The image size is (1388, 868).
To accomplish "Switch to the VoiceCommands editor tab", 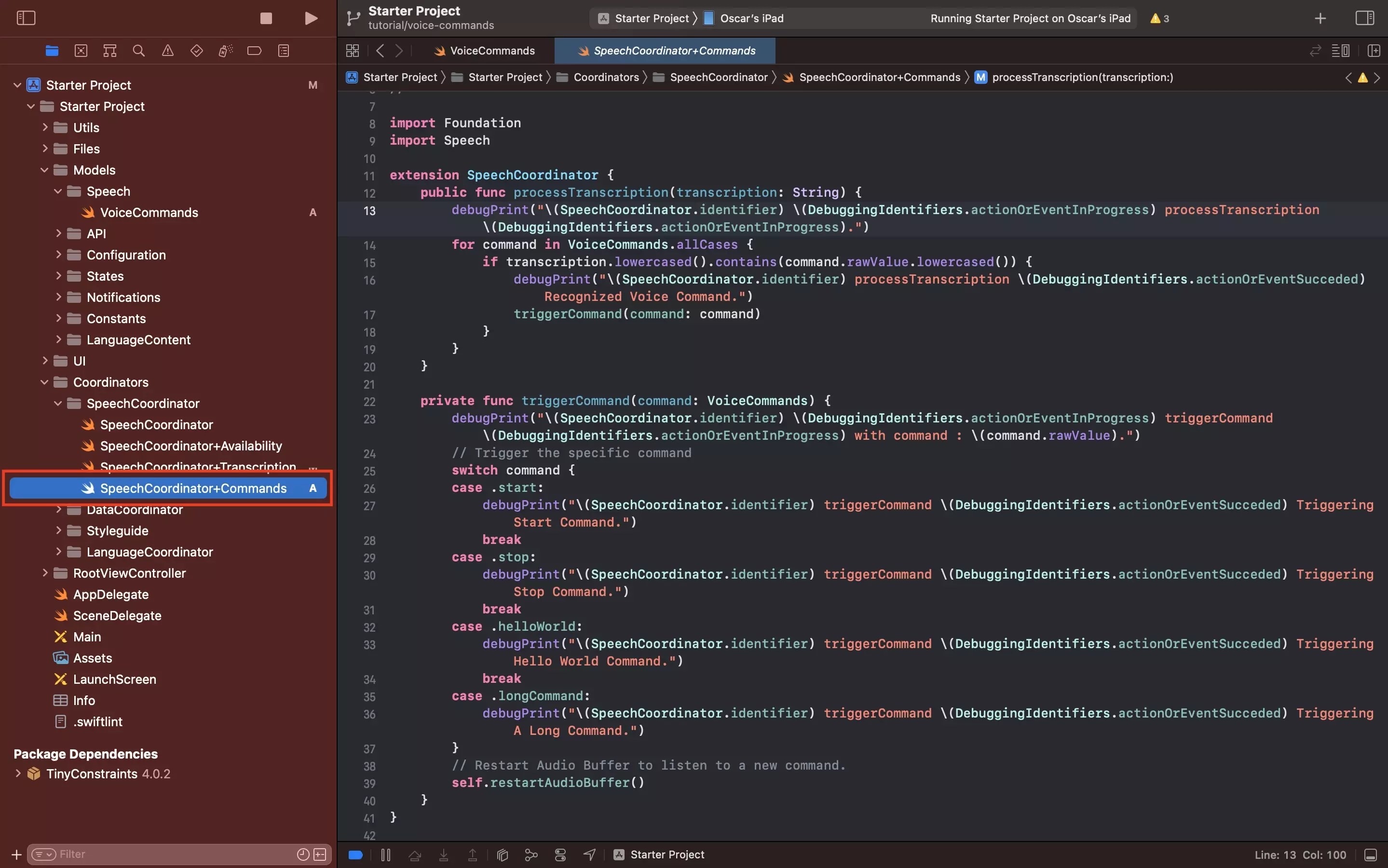I will click(491, 51).
